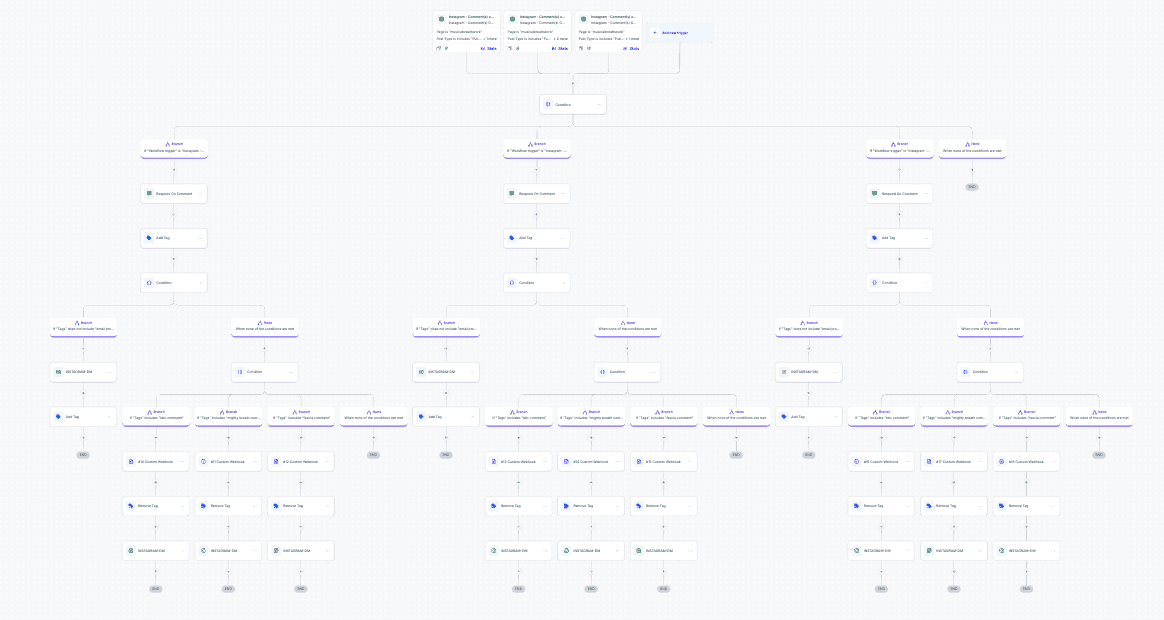
Task: Select the #15 Custom Webhook icon
Action: (639, 461)
